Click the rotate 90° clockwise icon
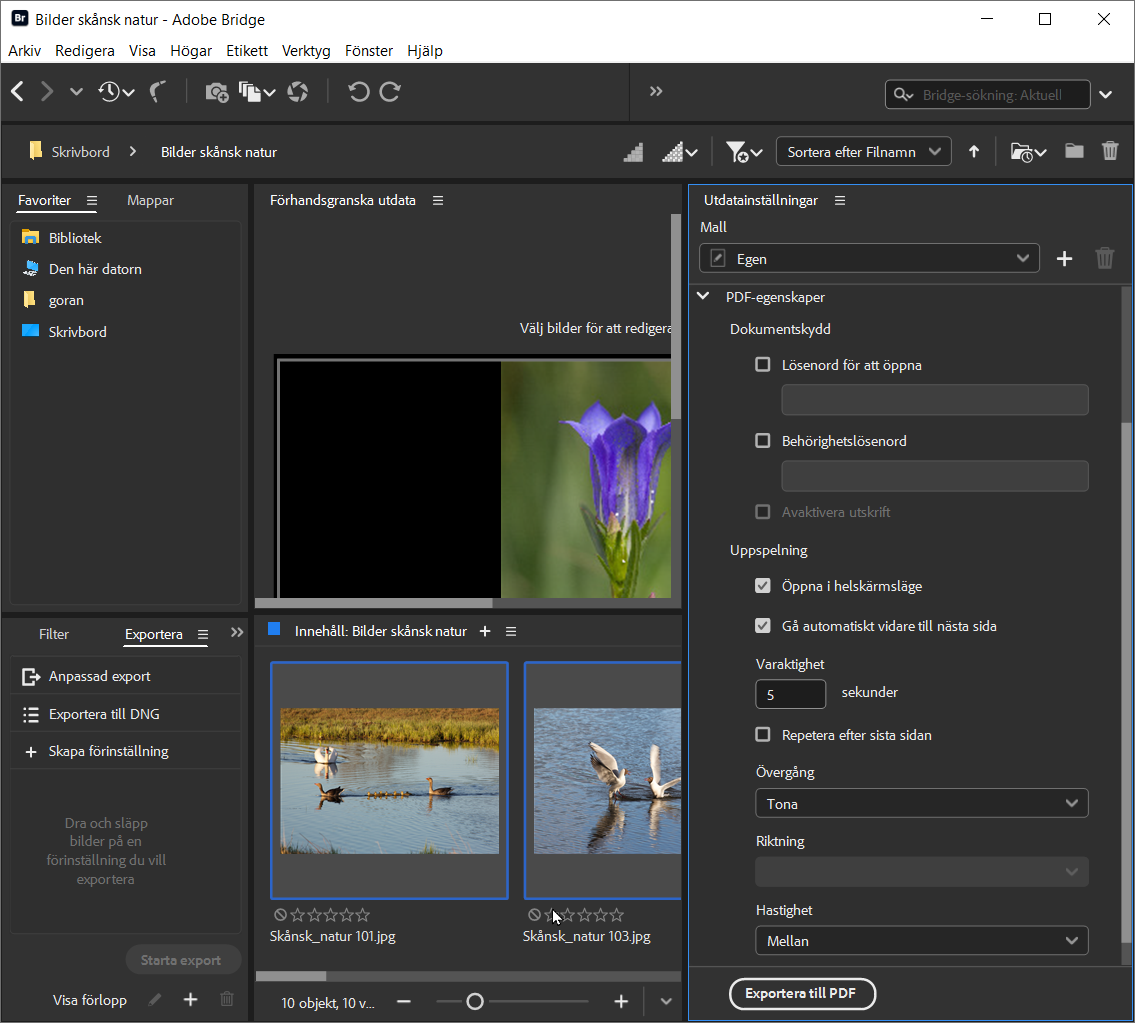The image size is (1135, 1023). point(390,92)
